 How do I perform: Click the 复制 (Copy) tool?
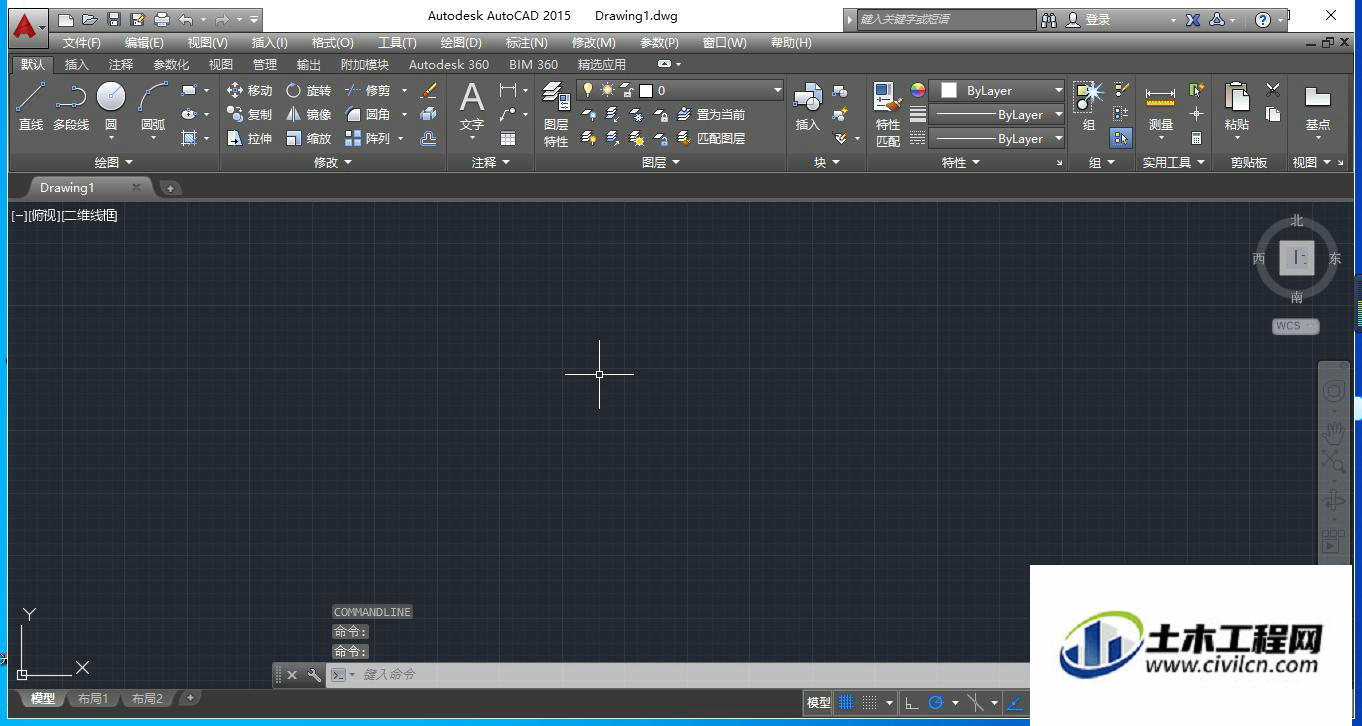(x=249, y=114)
